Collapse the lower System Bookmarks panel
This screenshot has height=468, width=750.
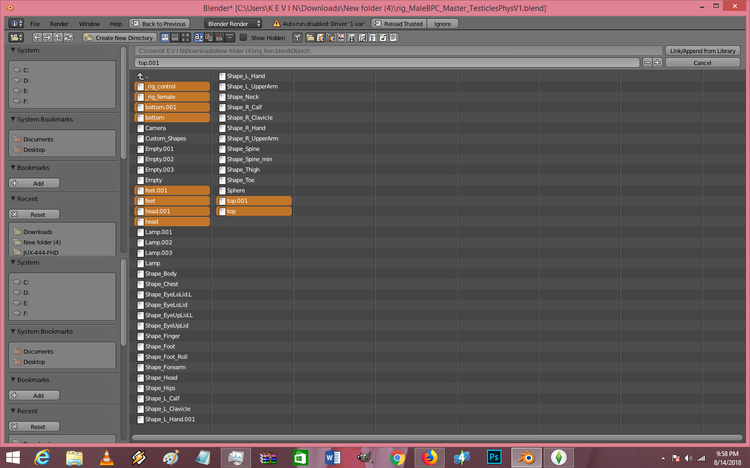pos(13,331)
